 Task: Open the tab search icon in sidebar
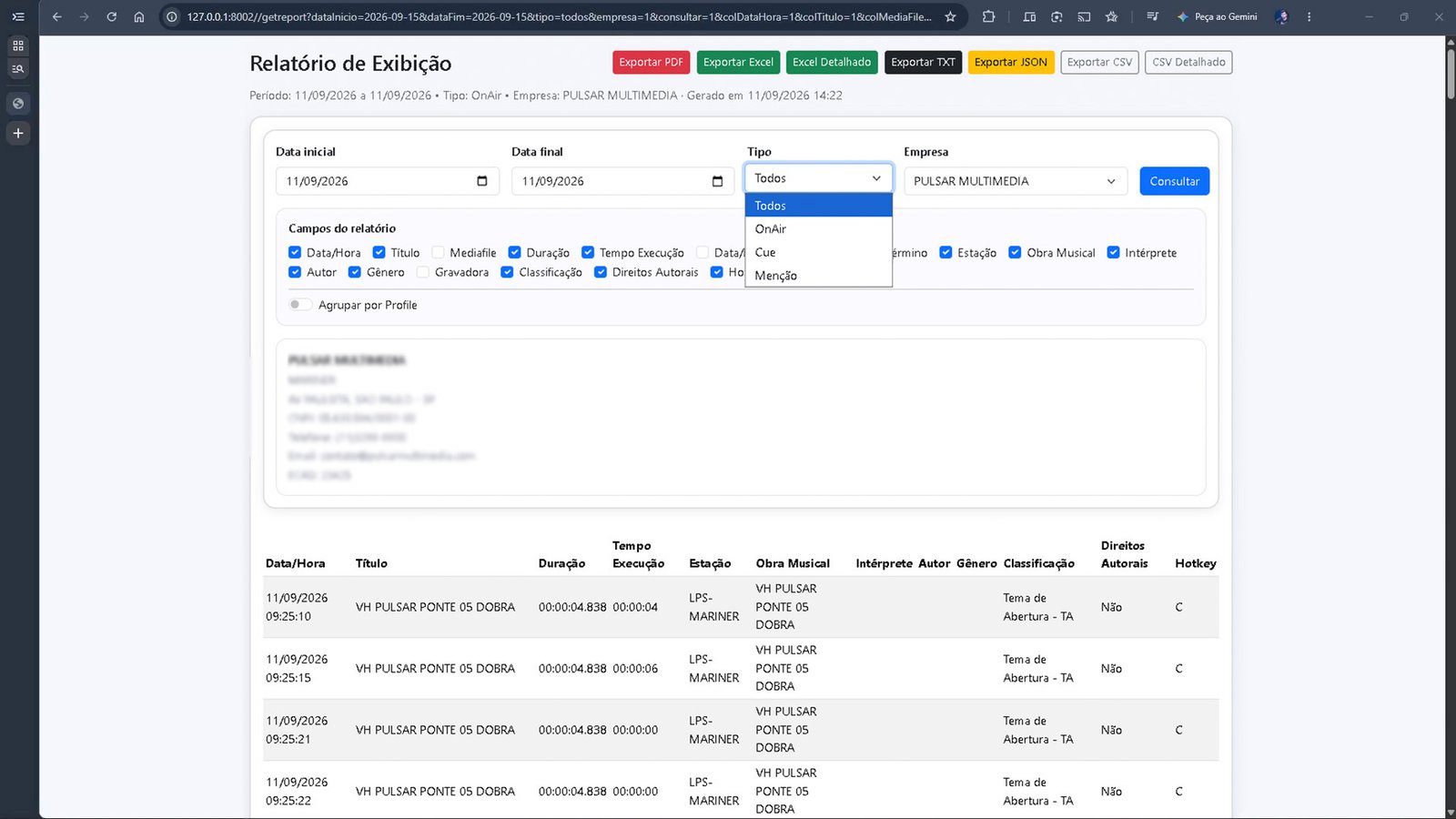18,68
